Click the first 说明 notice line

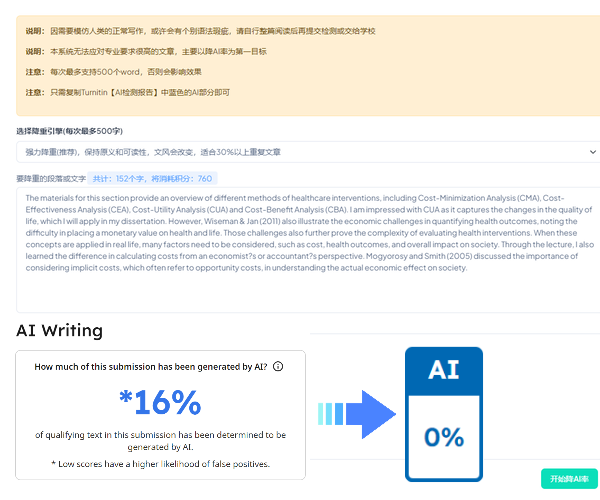click(x=200, y=31)
